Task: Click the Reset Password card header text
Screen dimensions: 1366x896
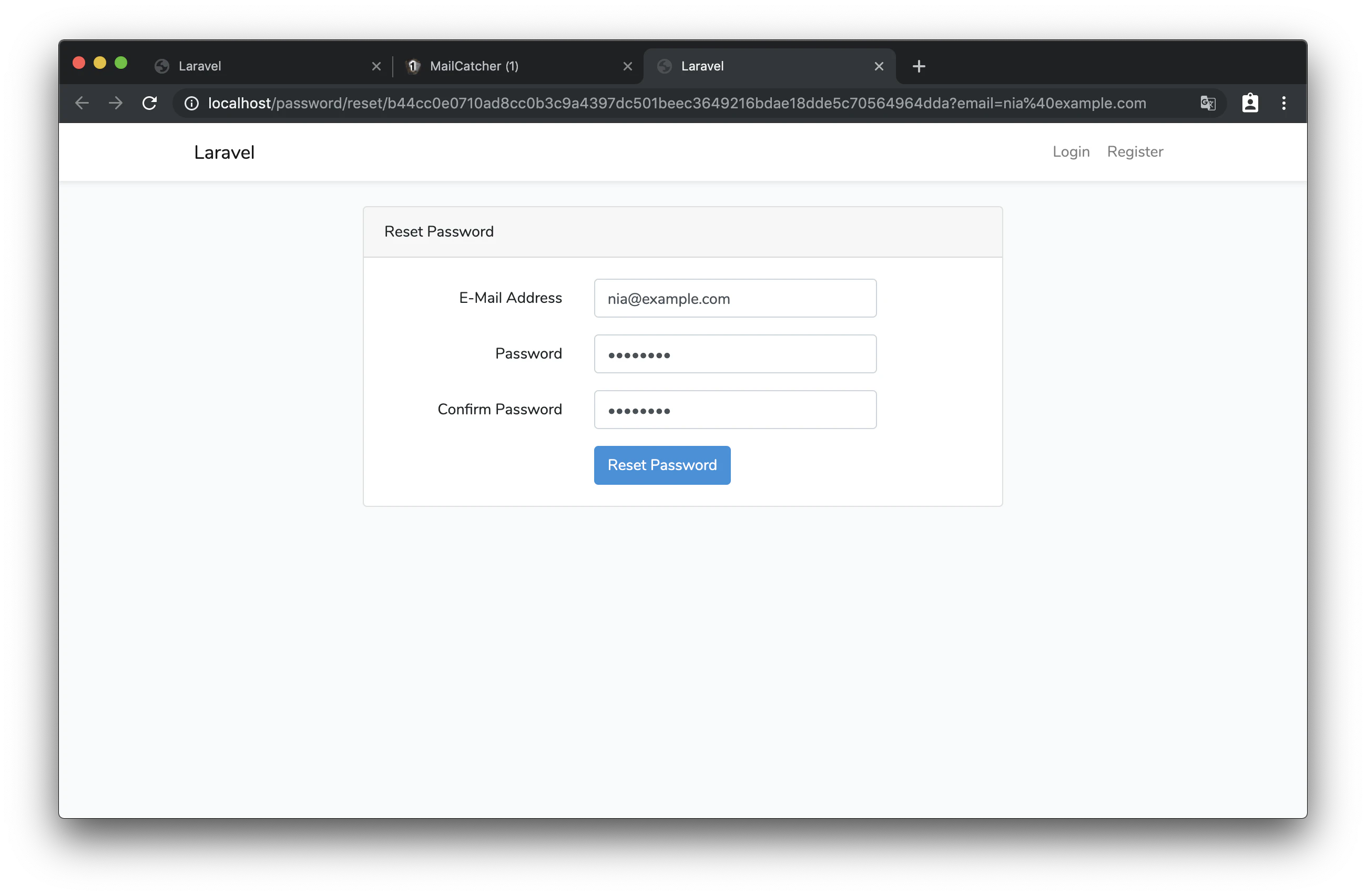Action: click(439, 231)
